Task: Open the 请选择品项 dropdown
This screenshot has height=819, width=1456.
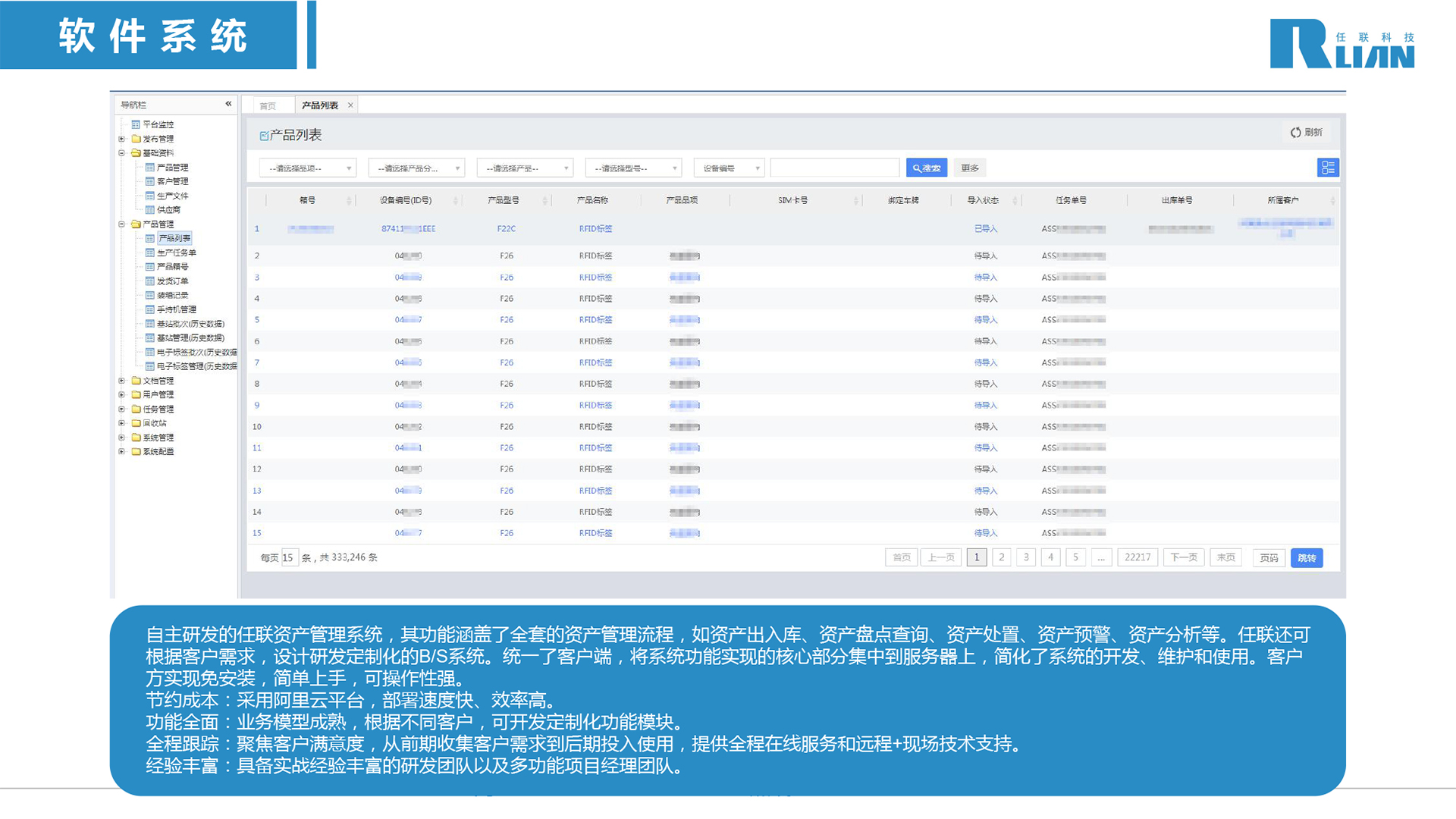Action: point(307,168)
